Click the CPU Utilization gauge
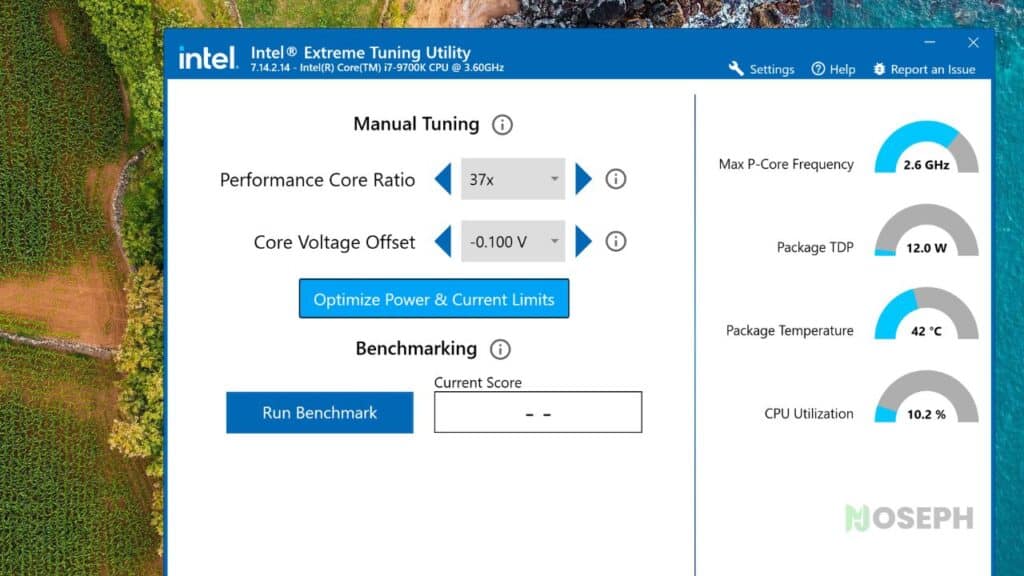 pyautogui.click(x=926, y=396)
